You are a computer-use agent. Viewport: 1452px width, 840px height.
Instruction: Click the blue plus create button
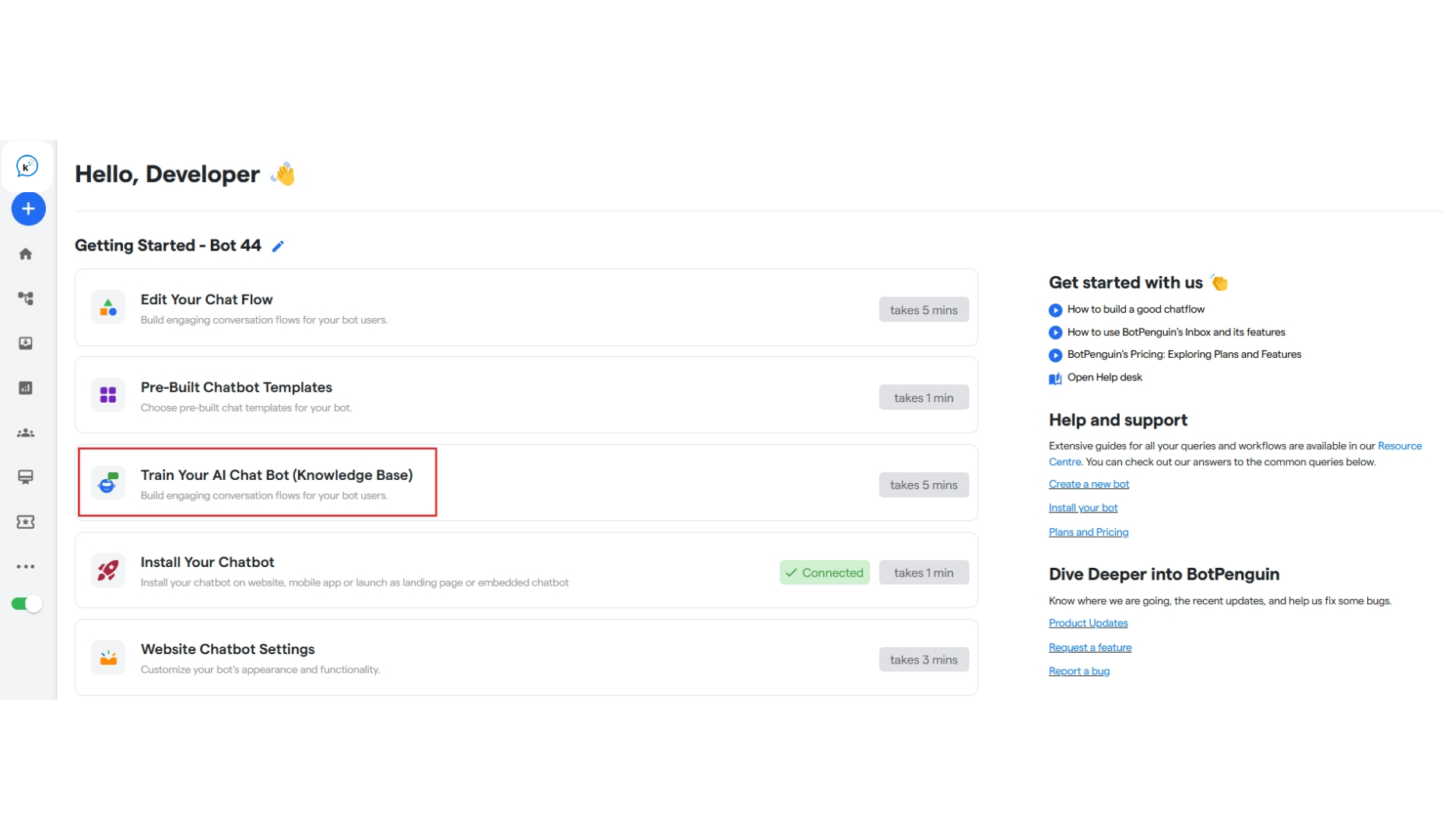tap(28, 208)
